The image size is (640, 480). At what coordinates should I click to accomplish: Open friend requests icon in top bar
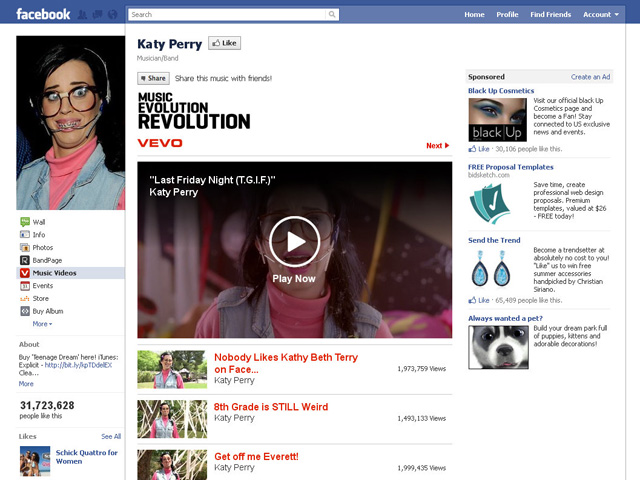[x=82, y=15]
